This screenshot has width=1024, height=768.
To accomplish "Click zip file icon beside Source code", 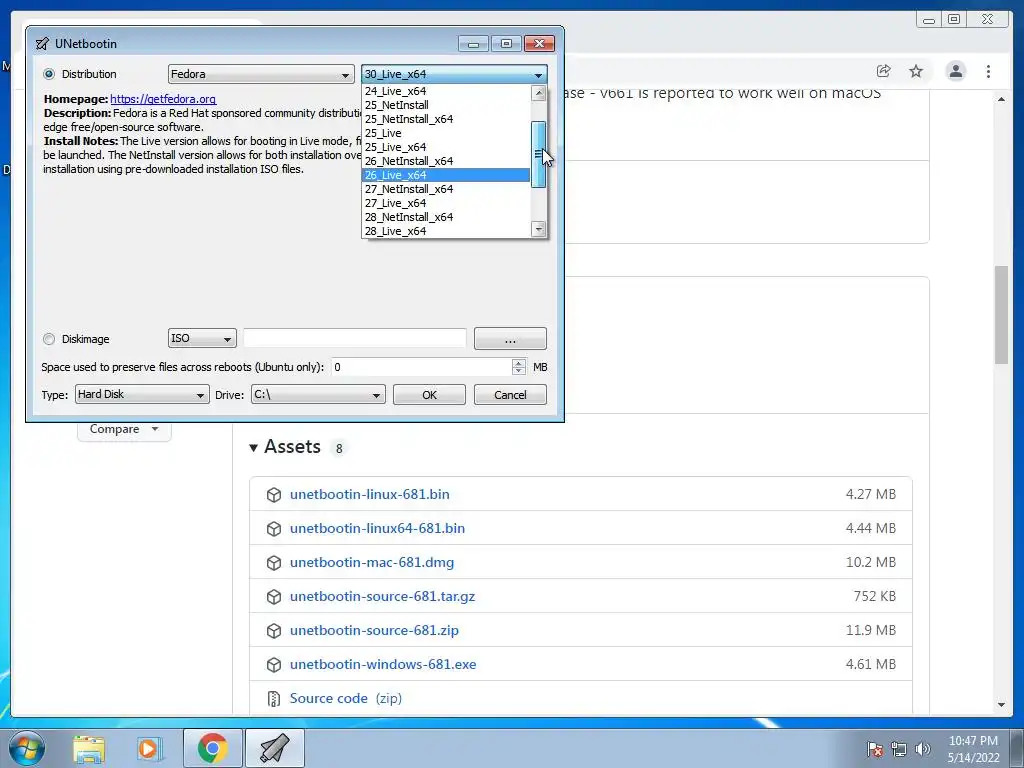I will point(274,699).
